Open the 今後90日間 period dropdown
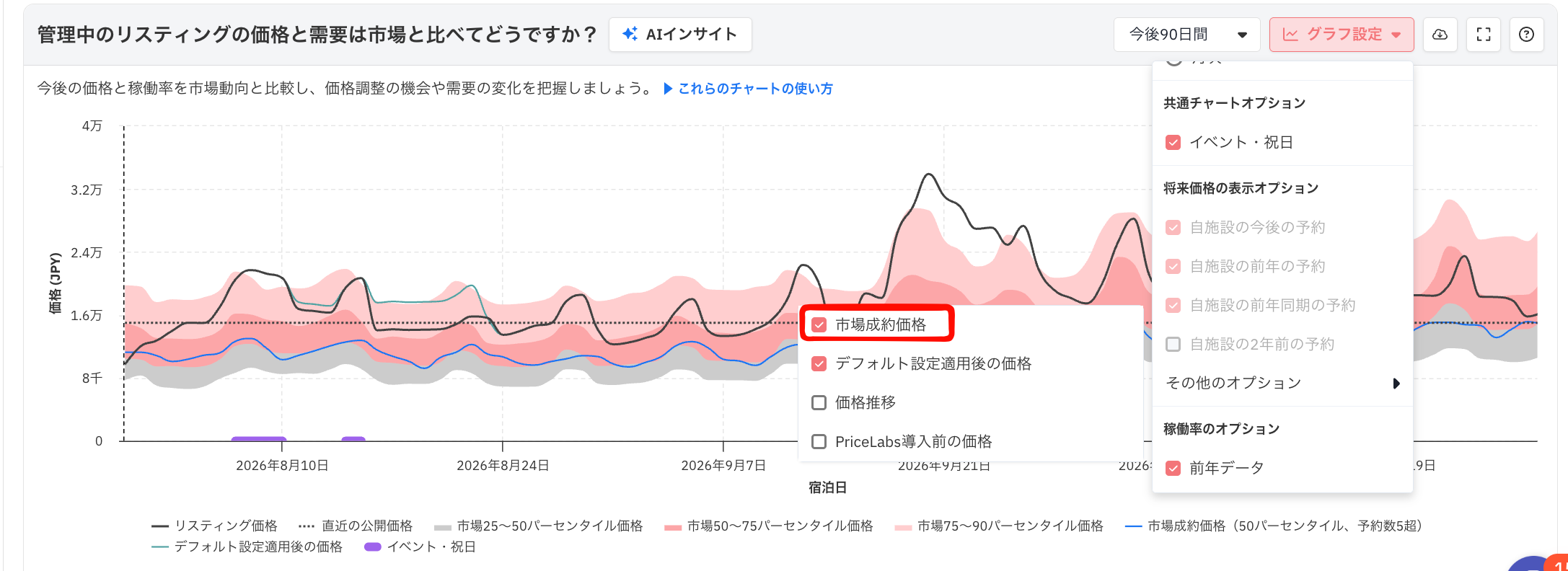Image resolution: width=1568 pixels, height=571 pixels. (x=1186, y=35)
